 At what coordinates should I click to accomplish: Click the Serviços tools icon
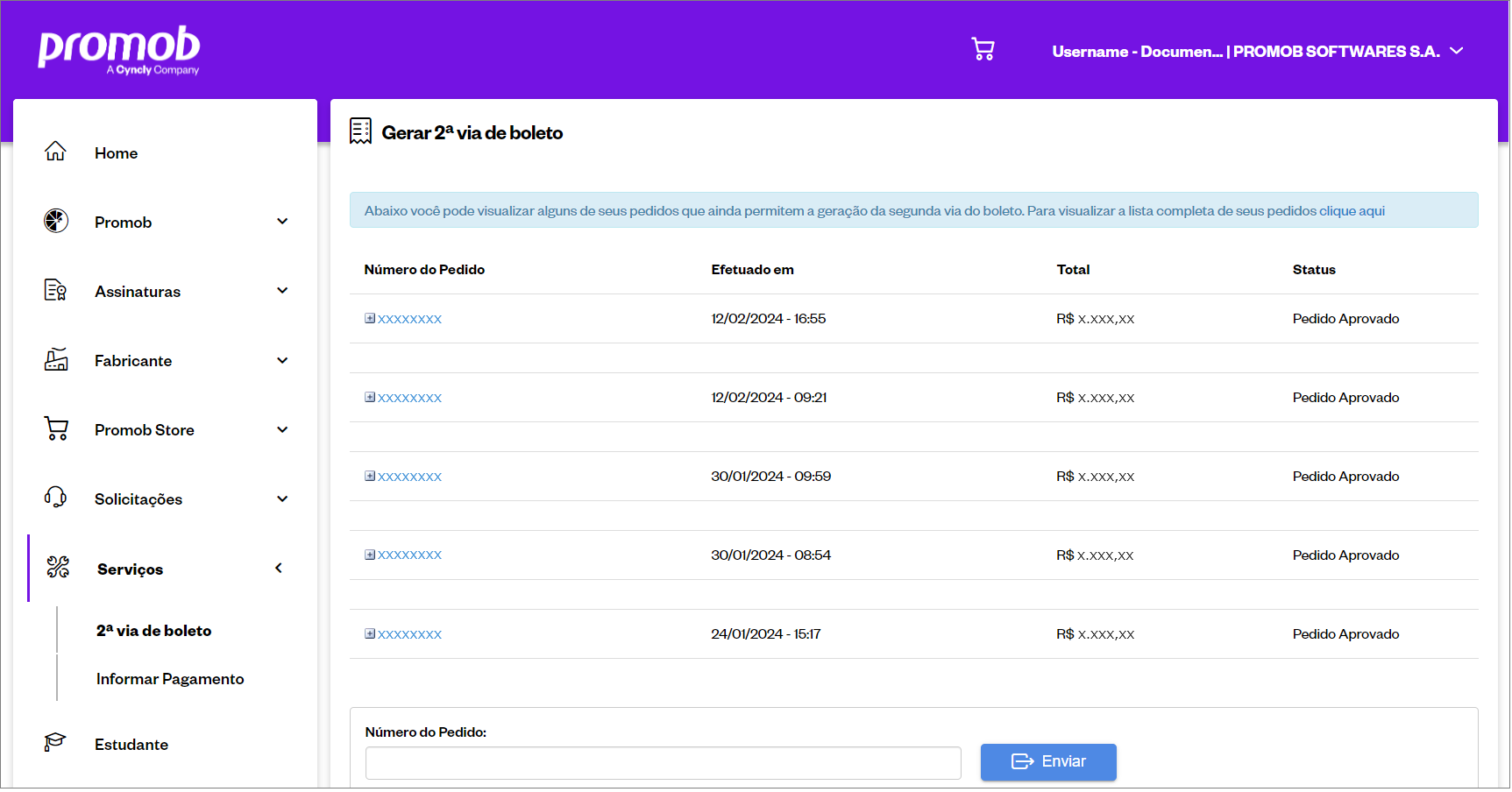(58, 568)
